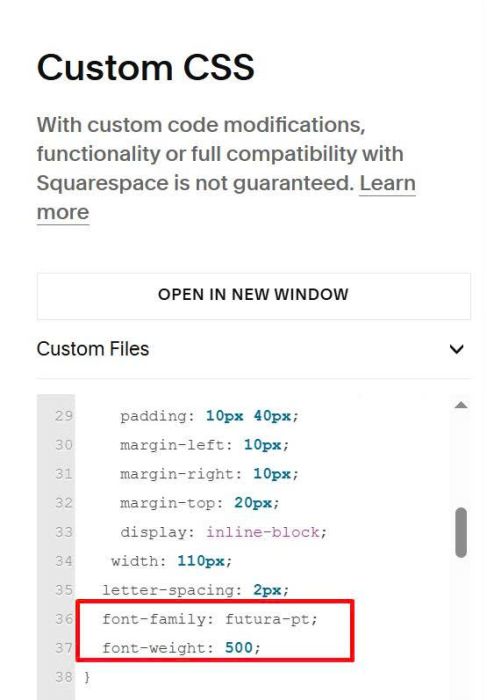Click line number 38 in gutter
The width and height of the screenshot is (487, 700).
63,677
